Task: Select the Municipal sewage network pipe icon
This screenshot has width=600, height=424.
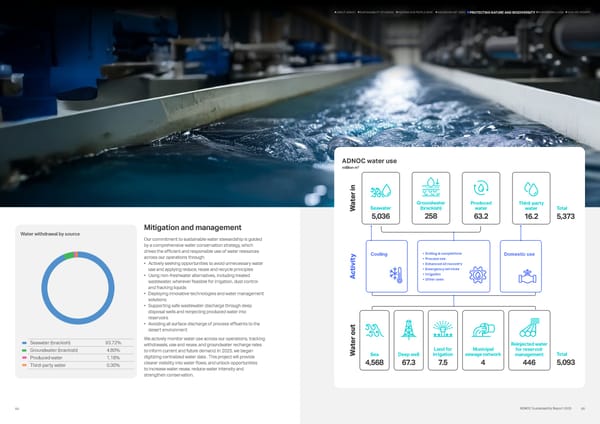Action: (x=483, y=330)
